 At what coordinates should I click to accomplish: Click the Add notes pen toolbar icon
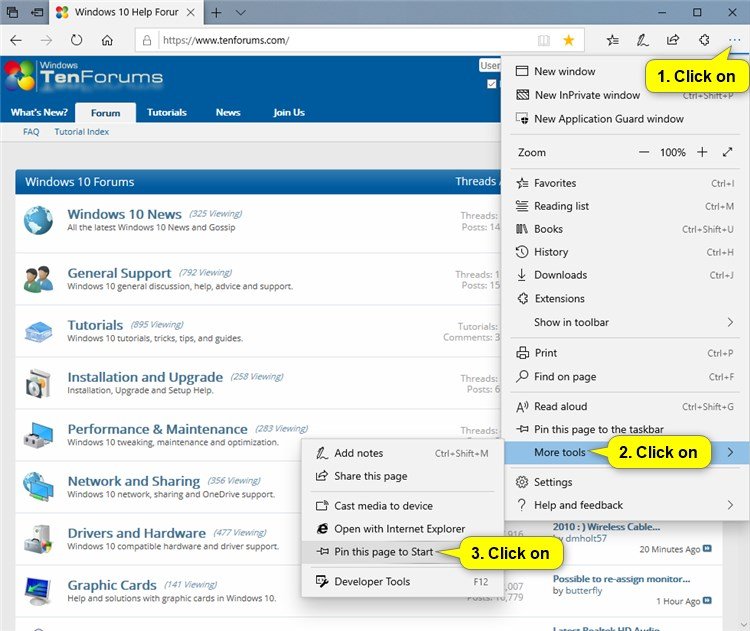click(642, 40)
